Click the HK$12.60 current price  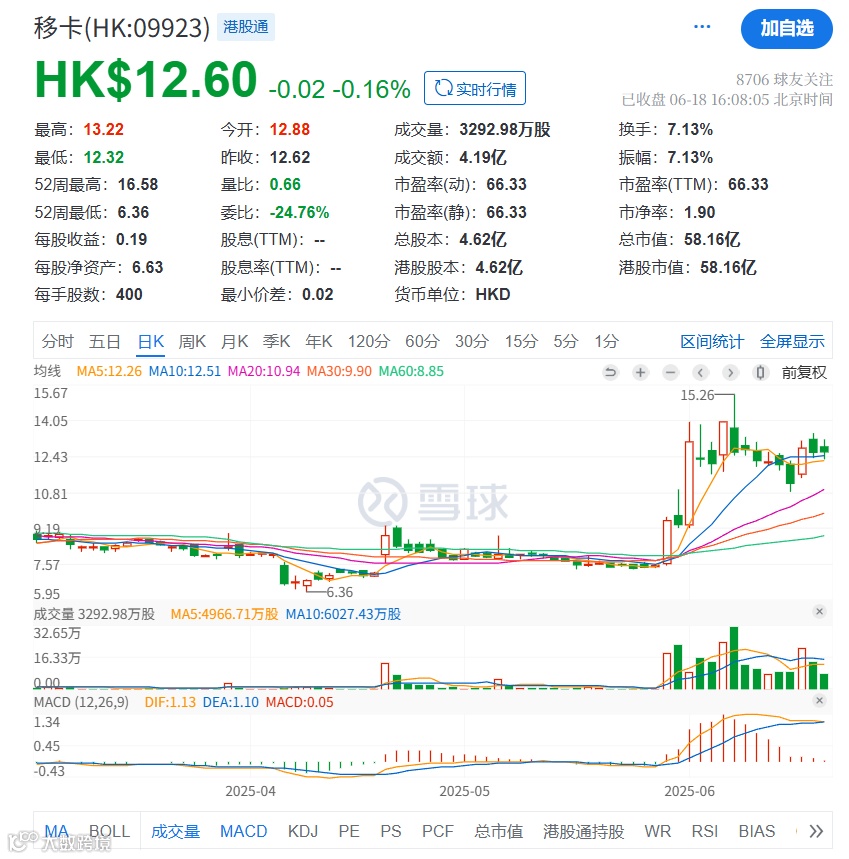coord(146,79)
